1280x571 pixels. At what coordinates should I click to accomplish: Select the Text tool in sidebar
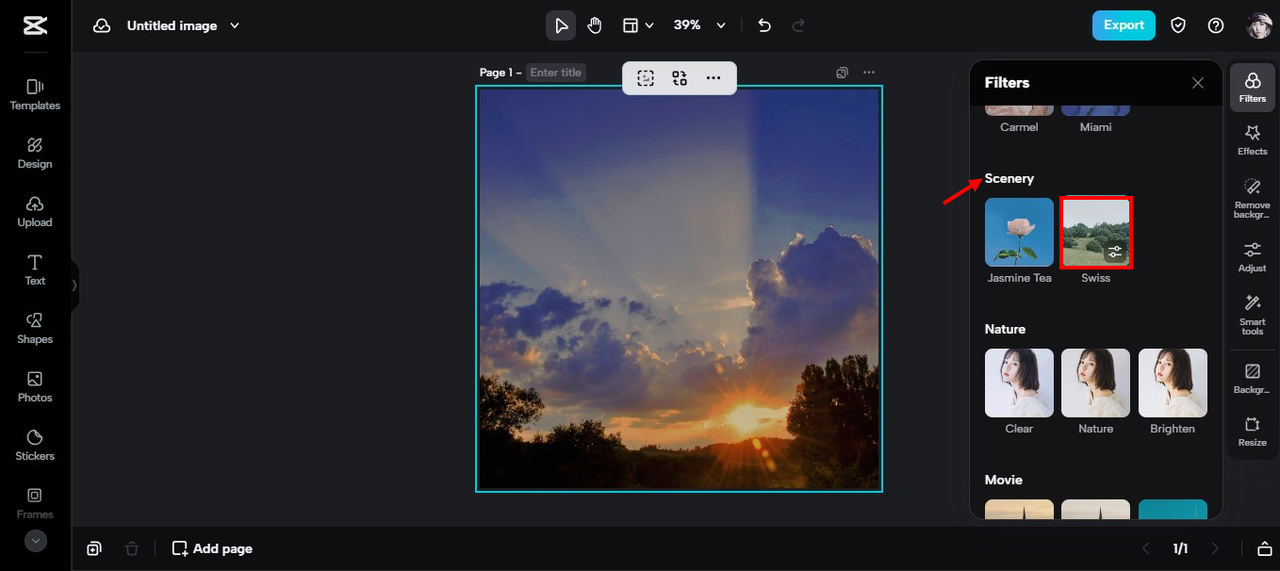35,270
